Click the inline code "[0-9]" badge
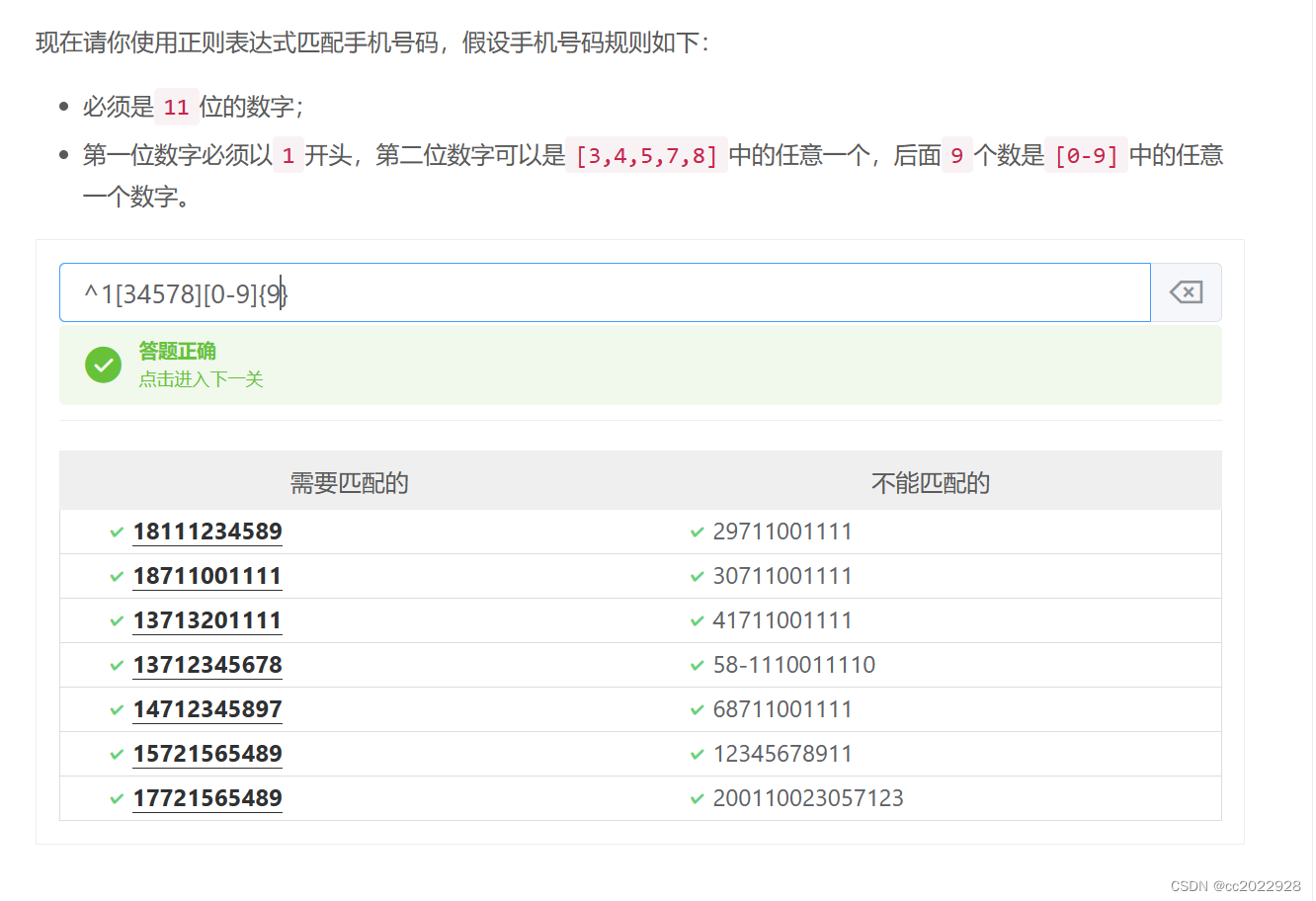Screen dimensions: 1316x901 pyautogui.click(x=1086, y=155)
